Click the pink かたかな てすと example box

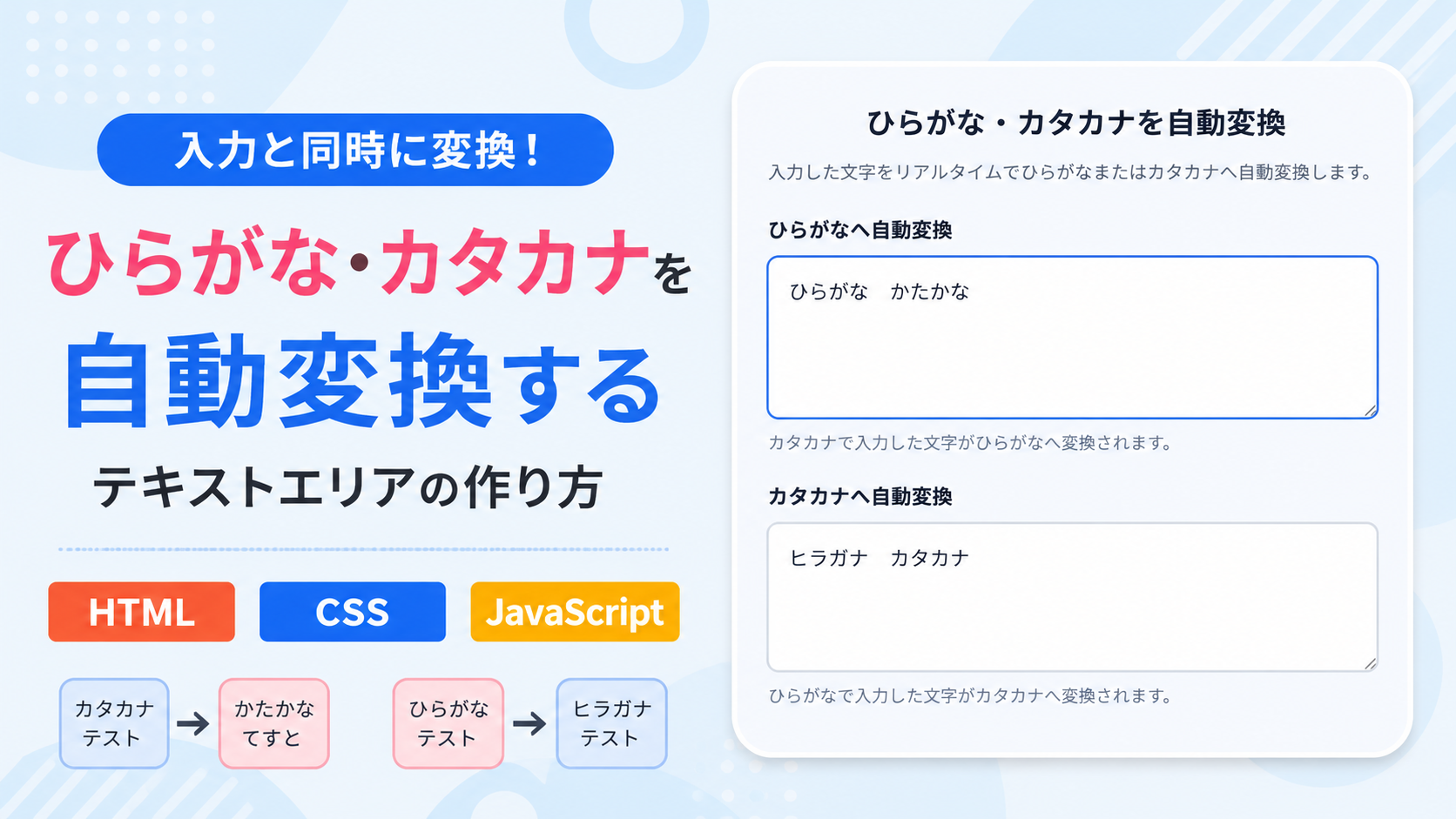tap(273, 723)
